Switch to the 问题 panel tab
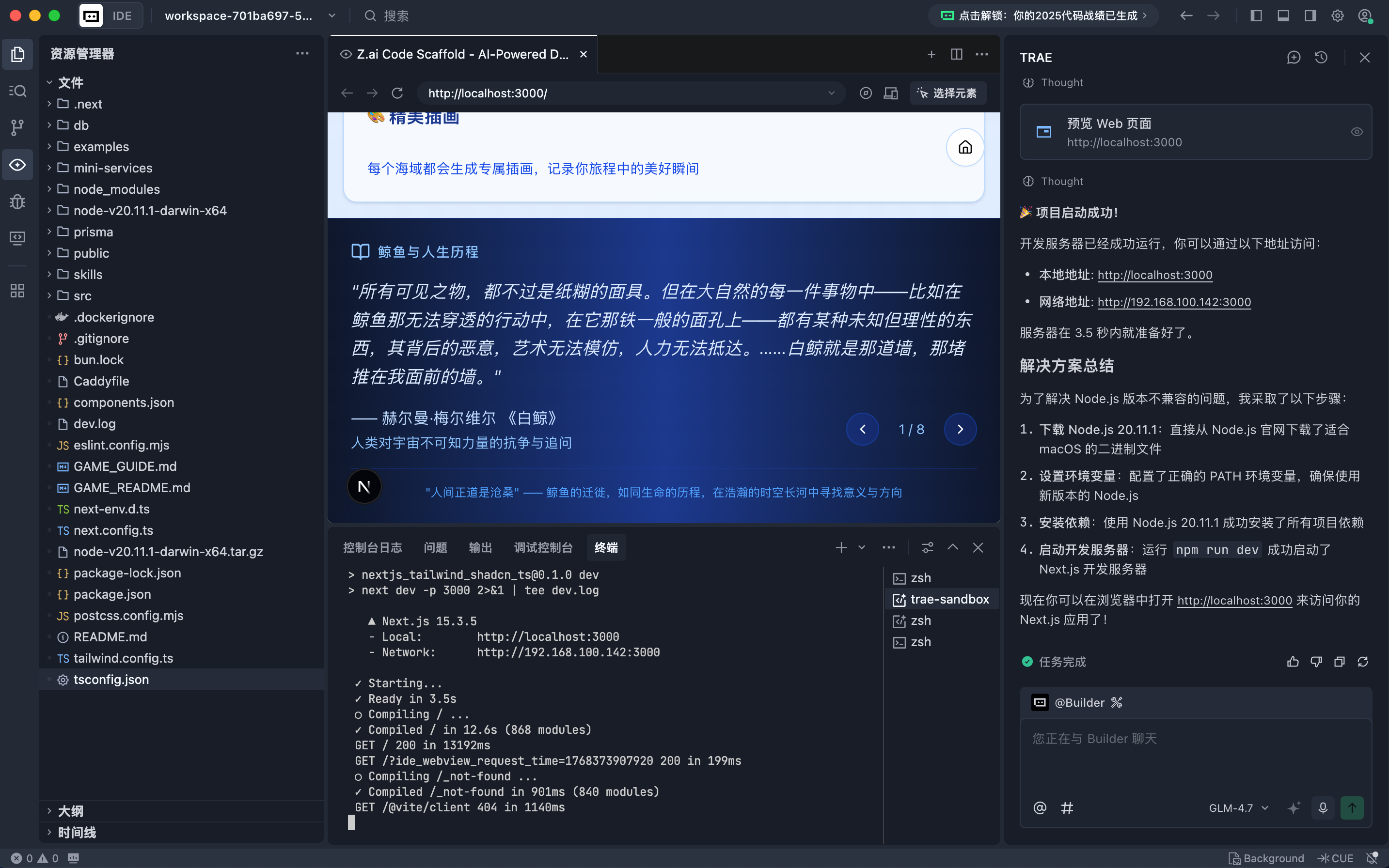This screenshot has width=1389, height=868. click(x=435, y=548)
